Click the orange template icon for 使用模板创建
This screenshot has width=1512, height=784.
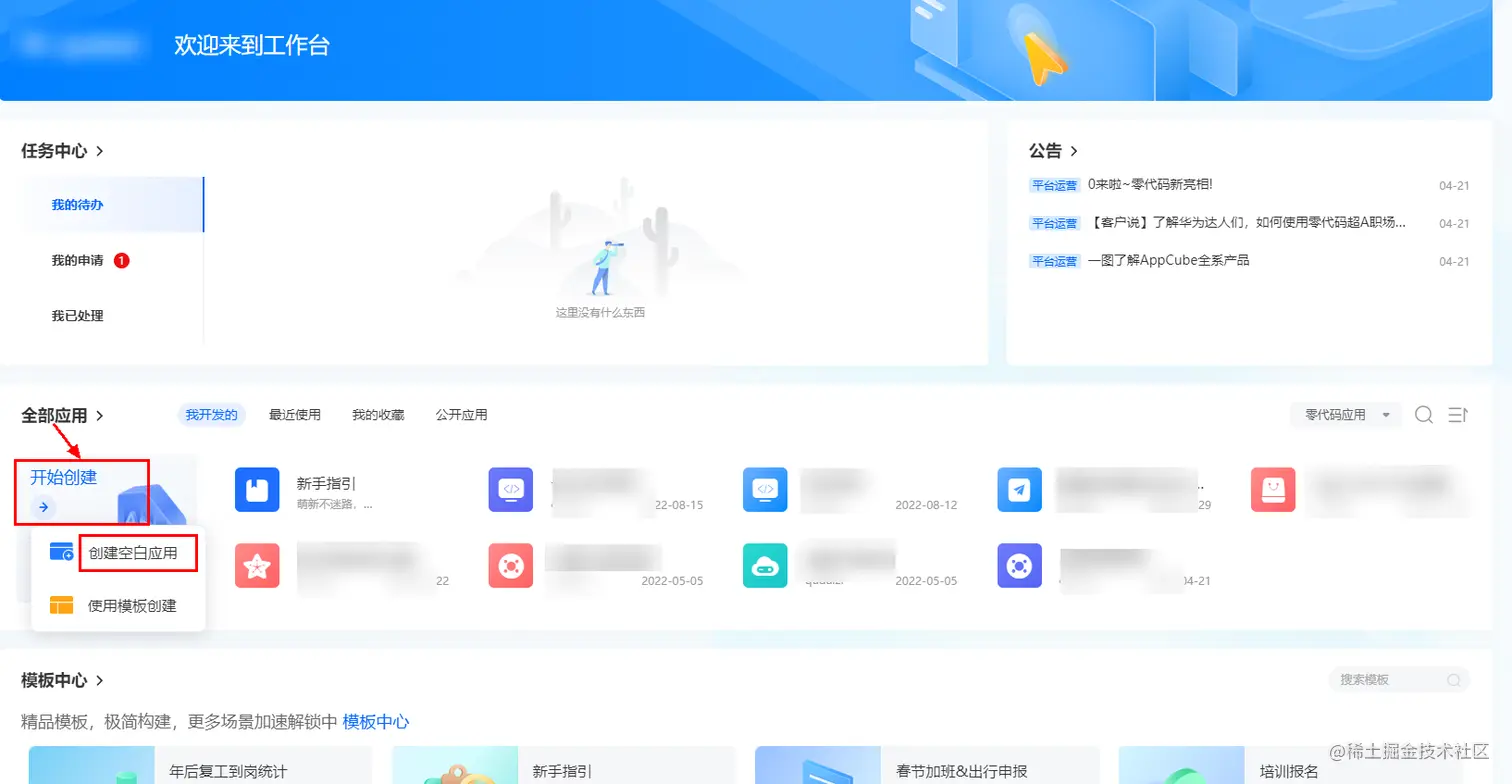coord(61,605)
